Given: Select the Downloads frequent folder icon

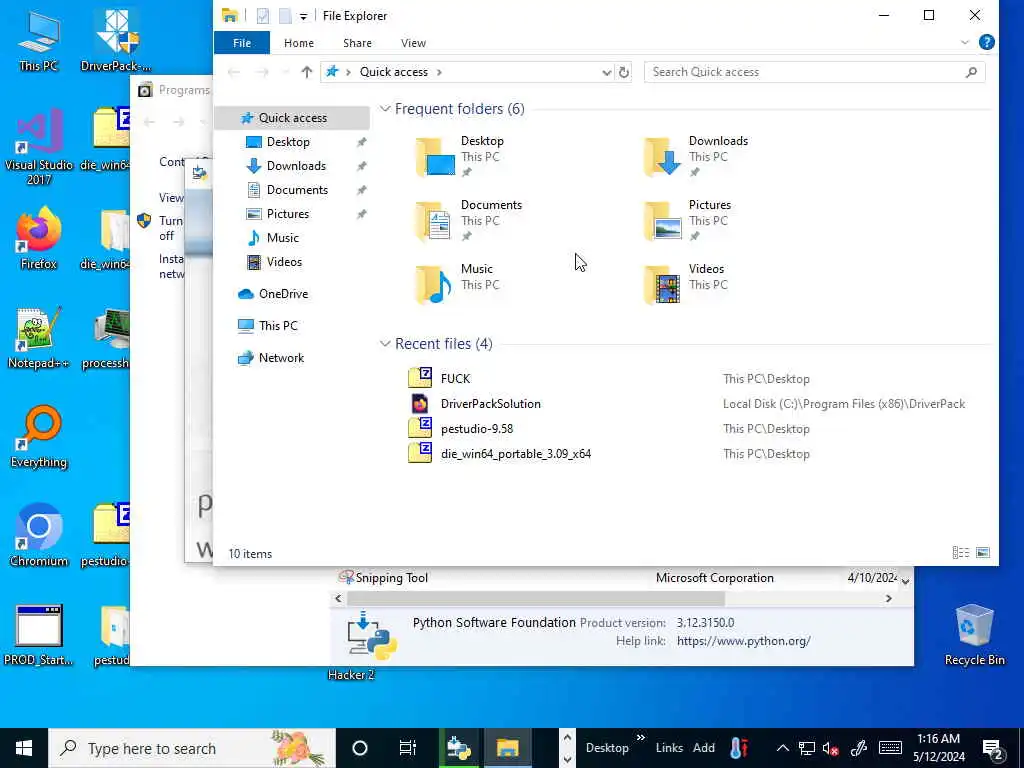Looking at the screenshot, I should pyautogui.click(x=664, y=157).
